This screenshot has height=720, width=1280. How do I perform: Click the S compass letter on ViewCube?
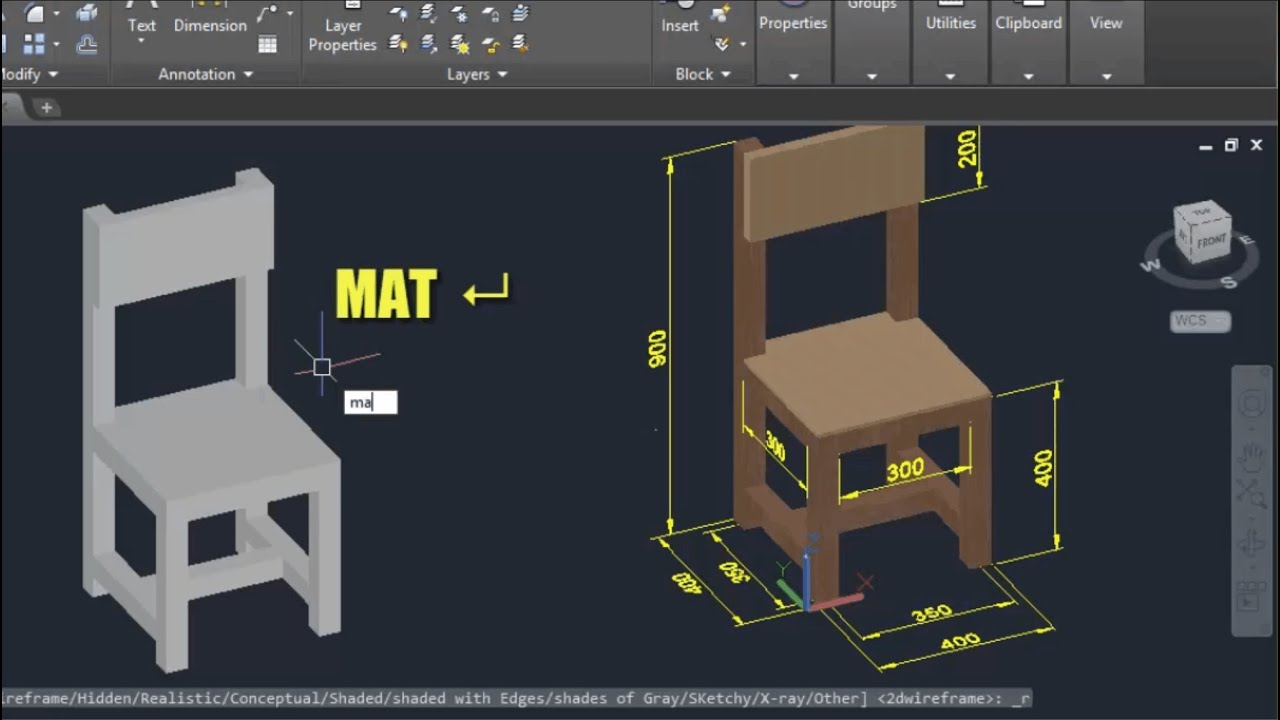1229,283
